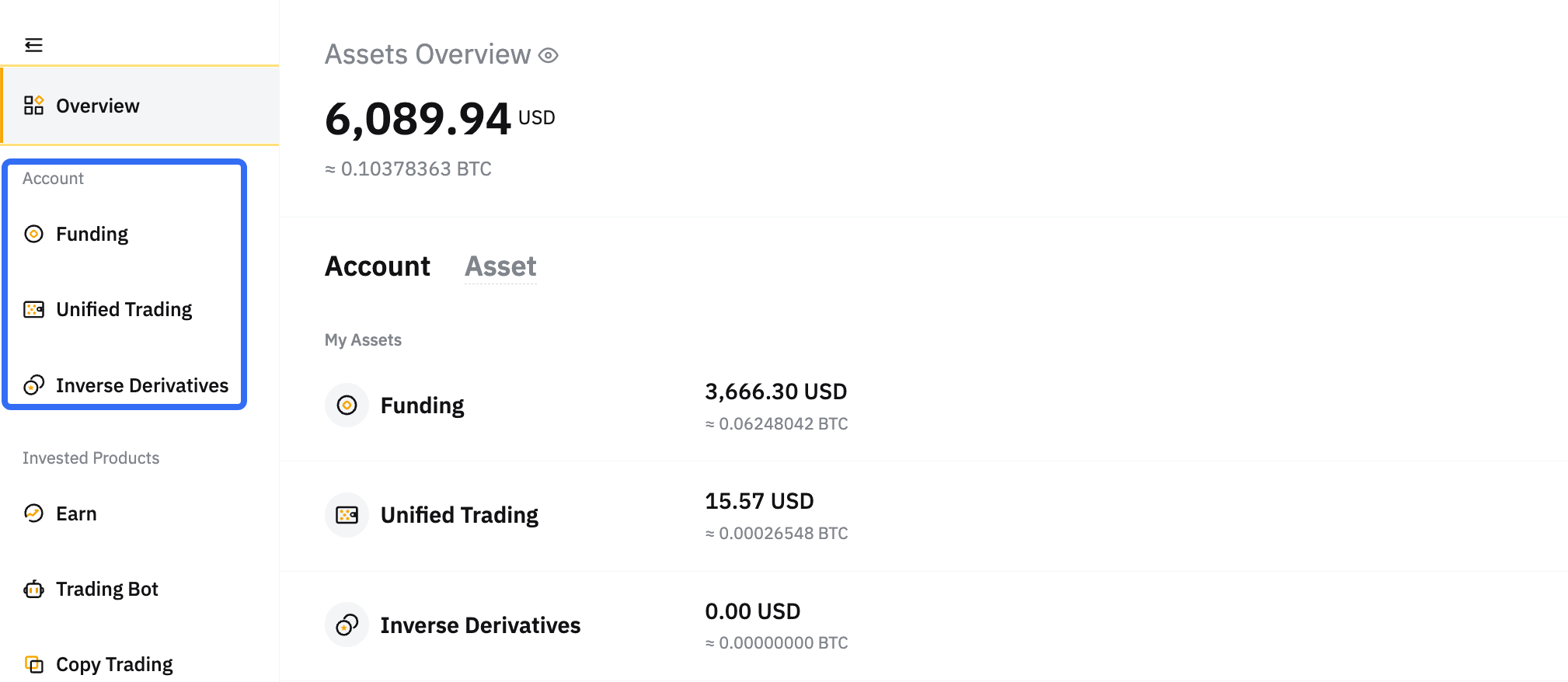Open Funding account in sidebar

pos(92,234)
